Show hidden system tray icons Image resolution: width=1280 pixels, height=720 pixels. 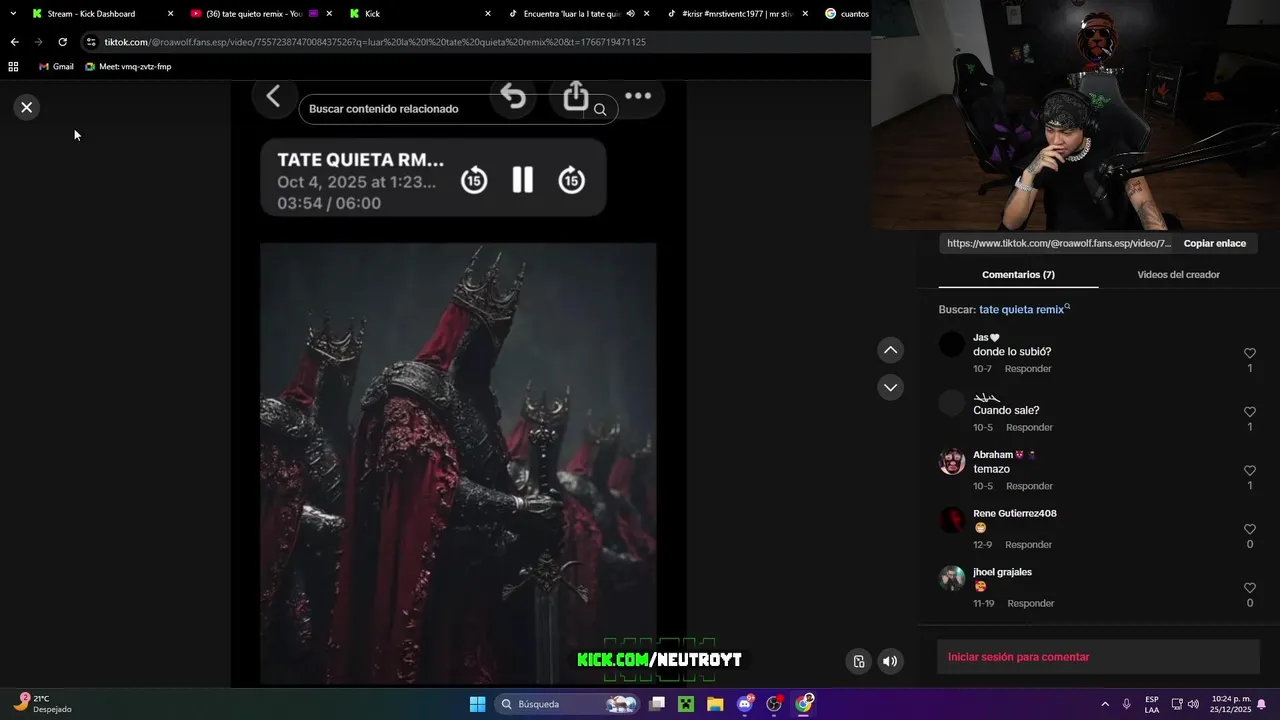[x=1105, y=704]
